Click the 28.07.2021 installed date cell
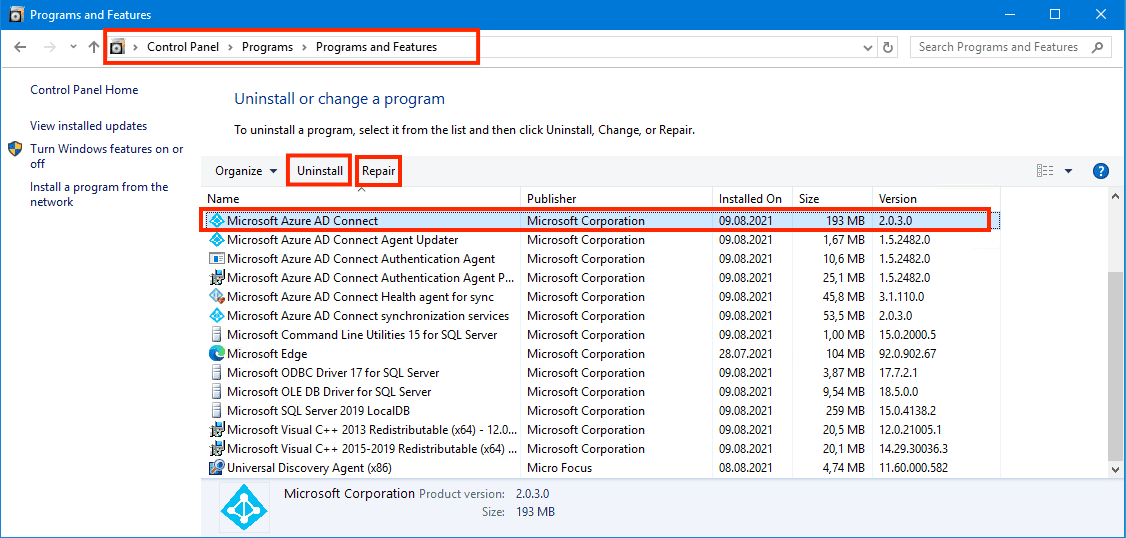 click(x=745, y=354)
